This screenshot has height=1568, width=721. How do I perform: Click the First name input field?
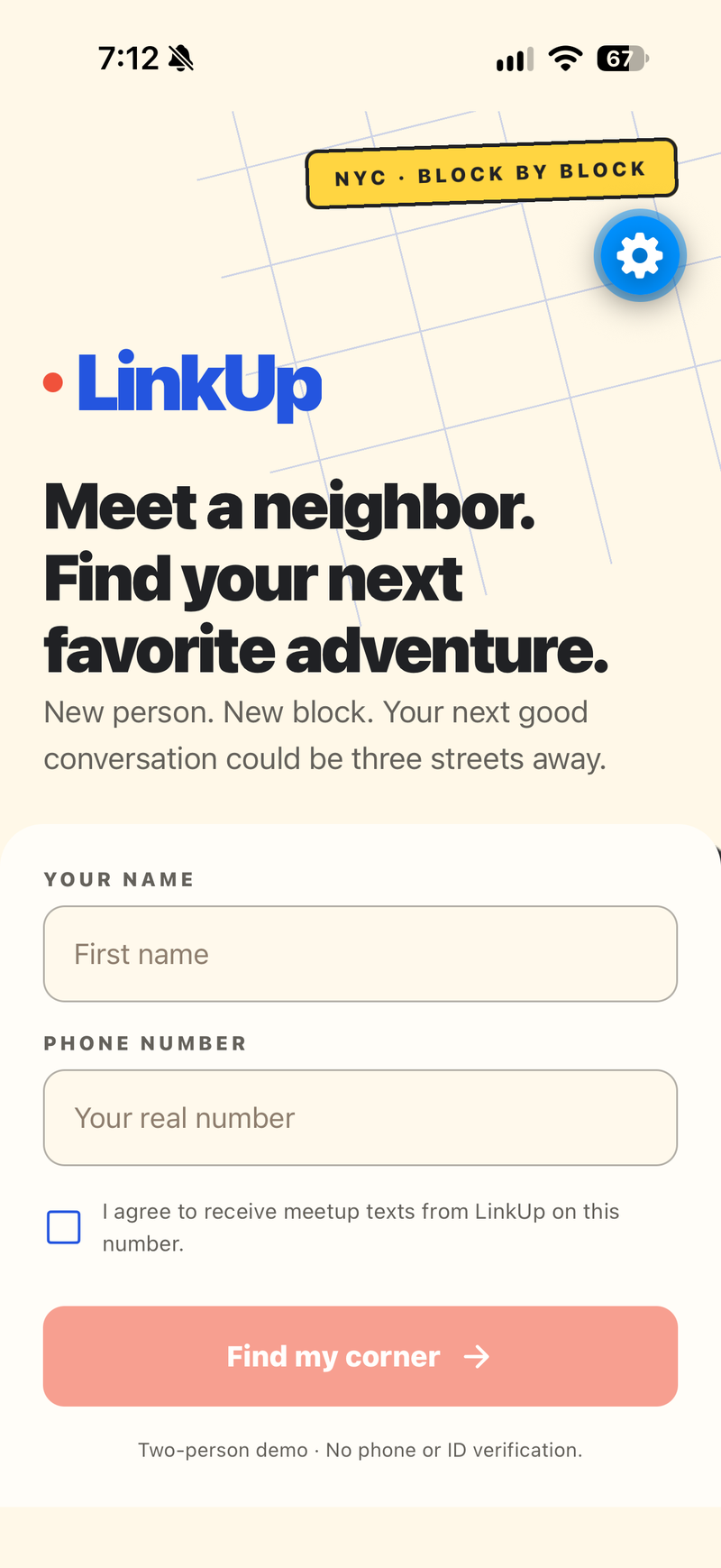click(360, 954)
